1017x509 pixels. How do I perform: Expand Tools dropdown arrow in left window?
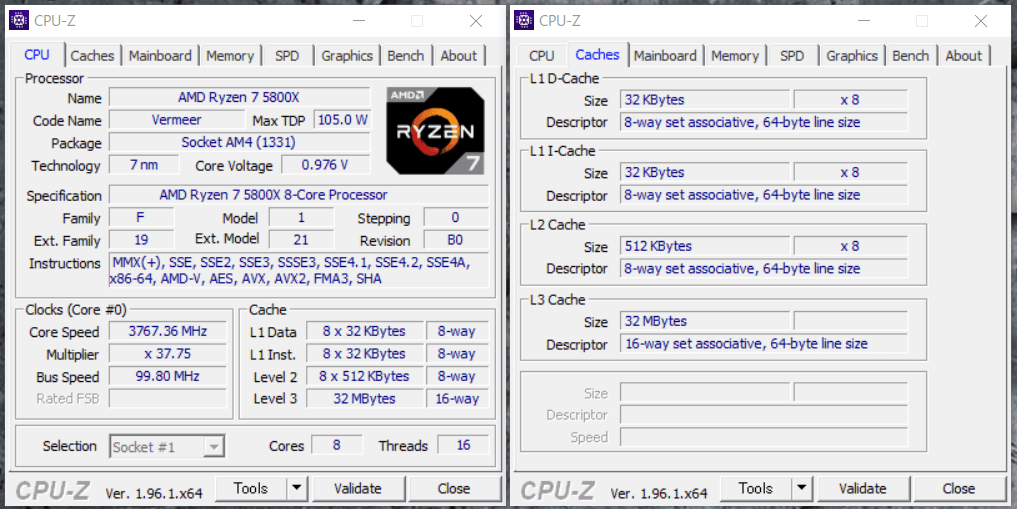click(x=297, y=488)
